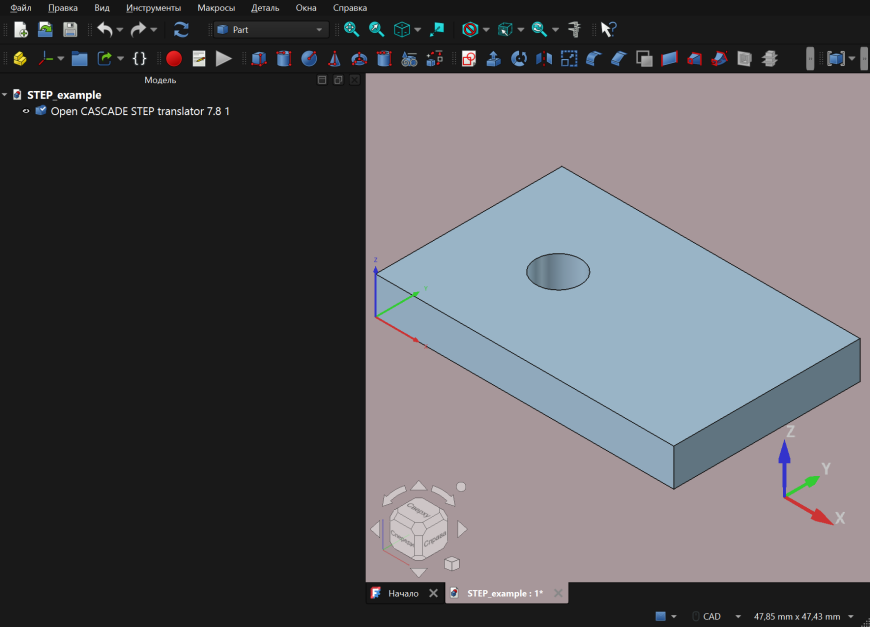The height and width of the screenshot is (627, 870).
Task: Click the Refresh recompute icon
Action: pyautogui.click(x=181, y=29)
